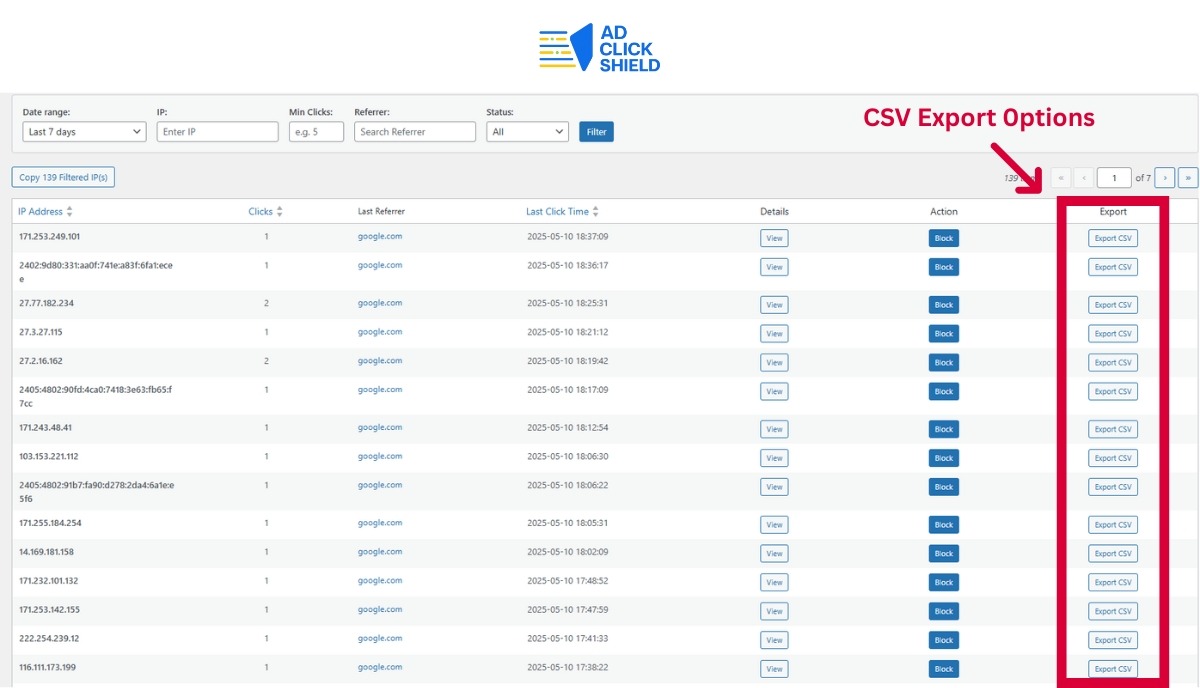The height and width of the screenshot is (688, 1200).
Task: Click sort arrows next to Last Click Time
Action: coord(596,211)
